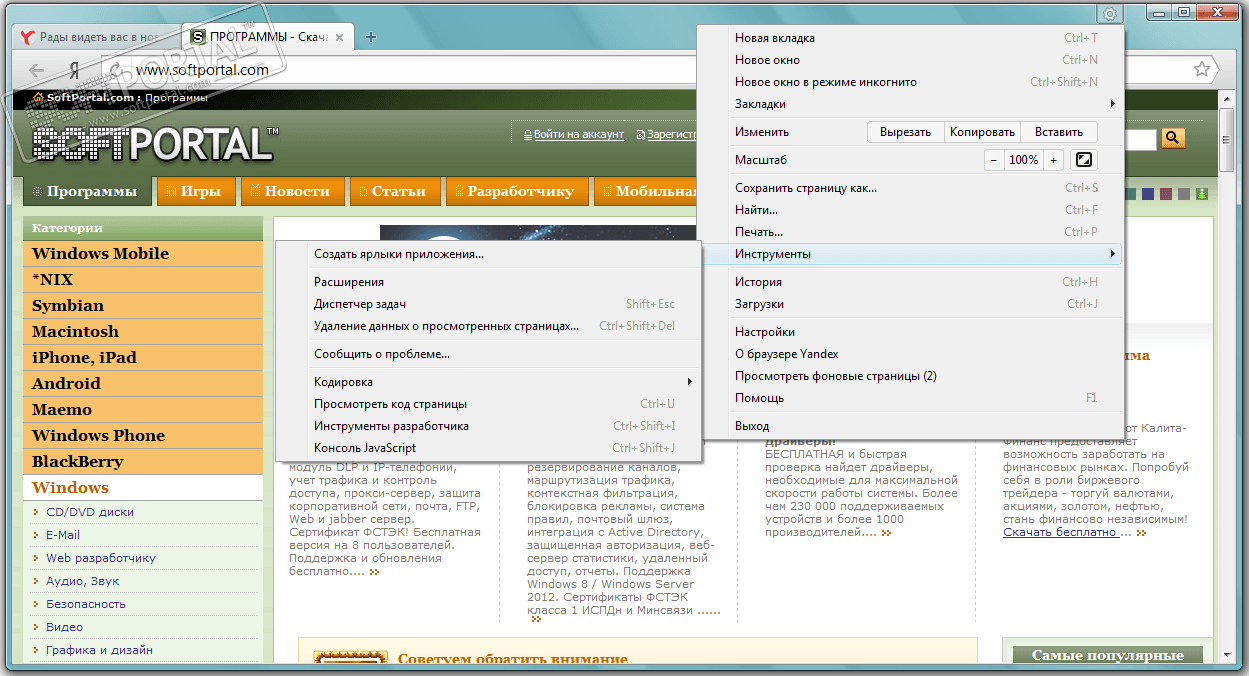The width and height of the screenshot is (1249, 676).
Task: Open the 'iPhone, iPad' category
Action: click(x=142, y=358)
